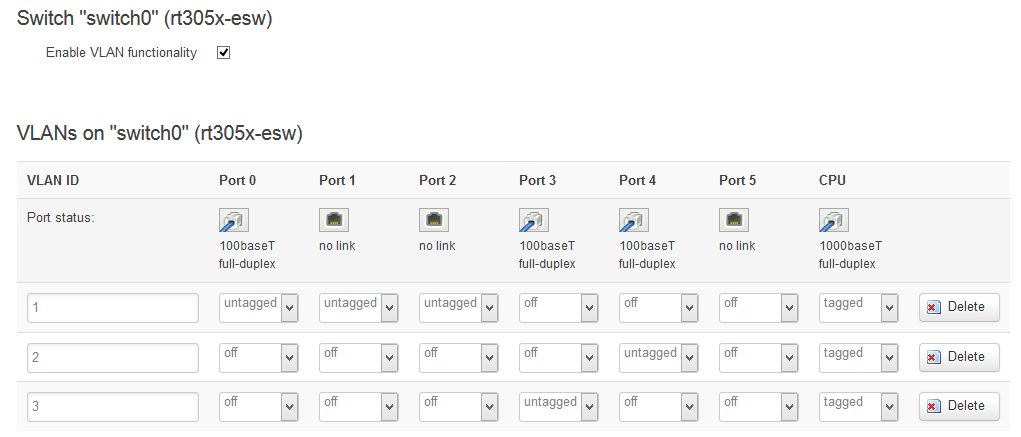Disable the Enable VLAN functionality checkbox
This screenshot has height=437, width=1021.
[x=224, y=52]
